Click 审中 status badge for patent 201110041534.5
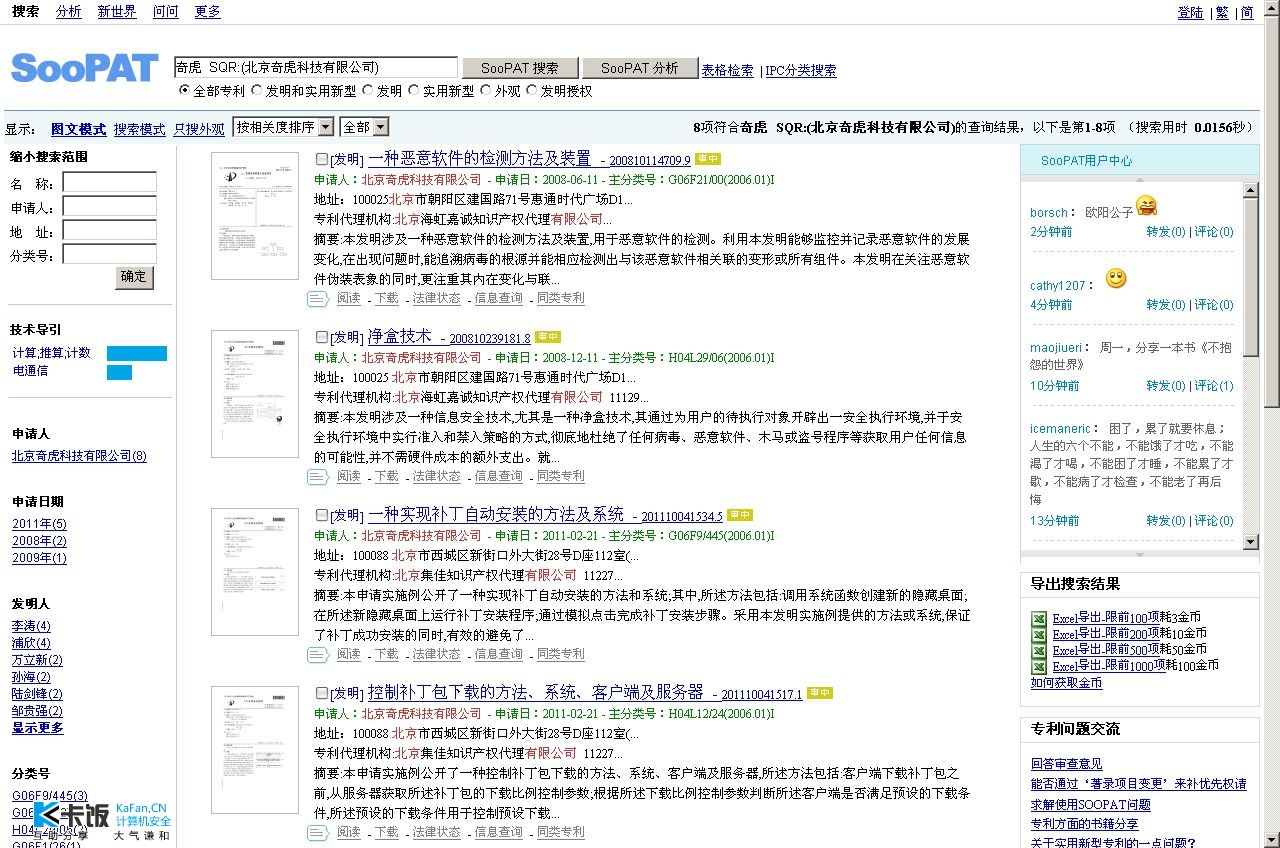1280x848 pixels. tap(740, 515)
